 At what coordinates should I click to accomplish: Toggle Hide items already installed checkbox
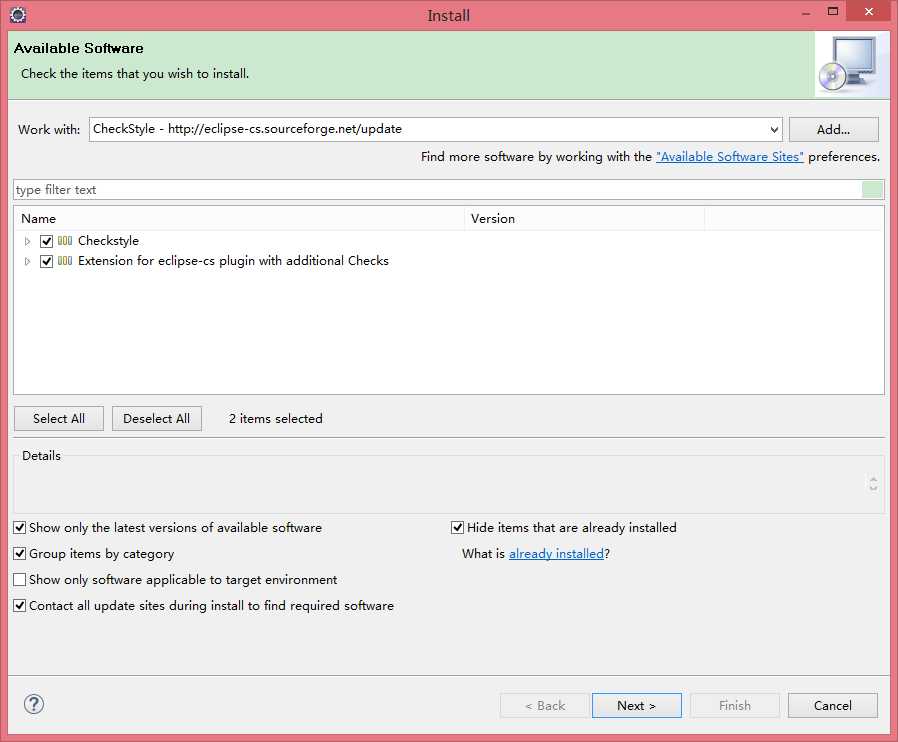pyautogui.click(x=457, y=527)
